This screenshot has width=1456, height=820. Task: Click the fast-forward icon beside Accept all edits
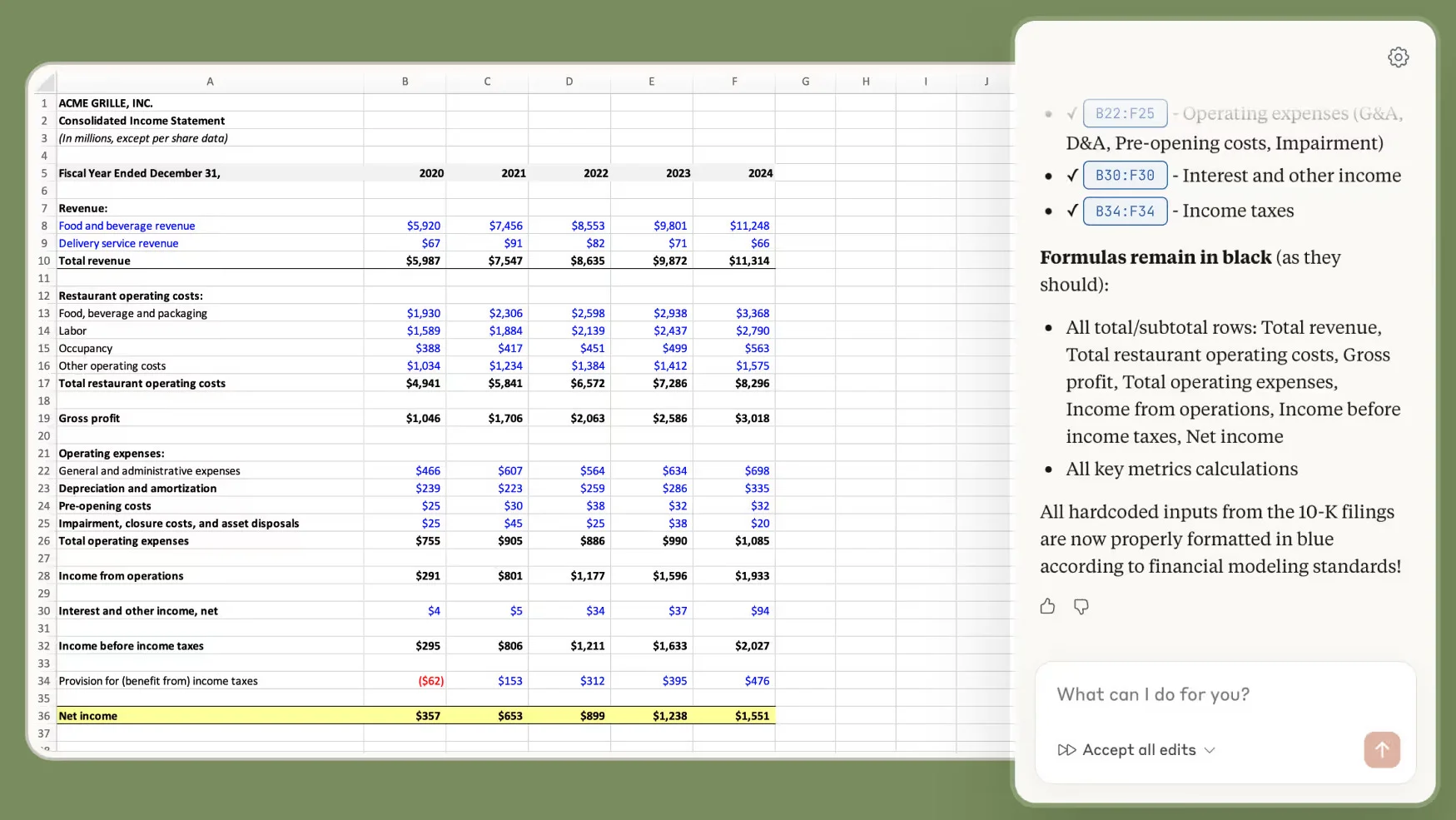1066,749
